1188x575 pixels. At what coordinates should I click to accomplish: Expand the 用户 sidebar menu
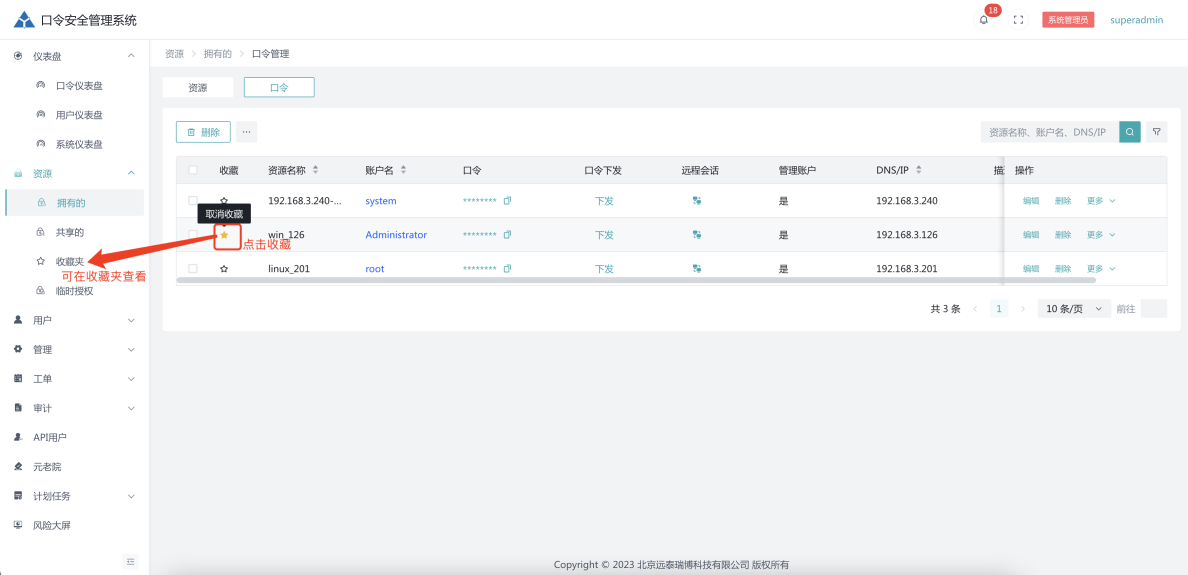click(74, 320)
